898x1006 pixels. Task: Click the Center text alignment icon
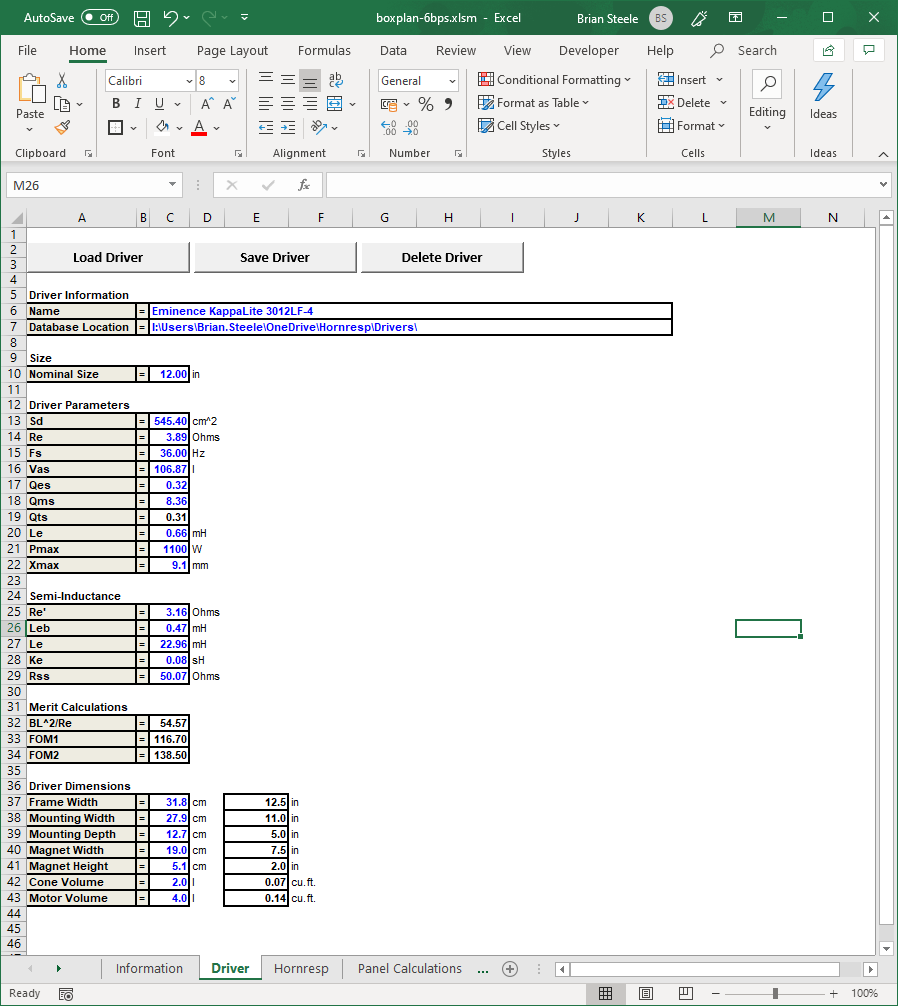(288, 104)
